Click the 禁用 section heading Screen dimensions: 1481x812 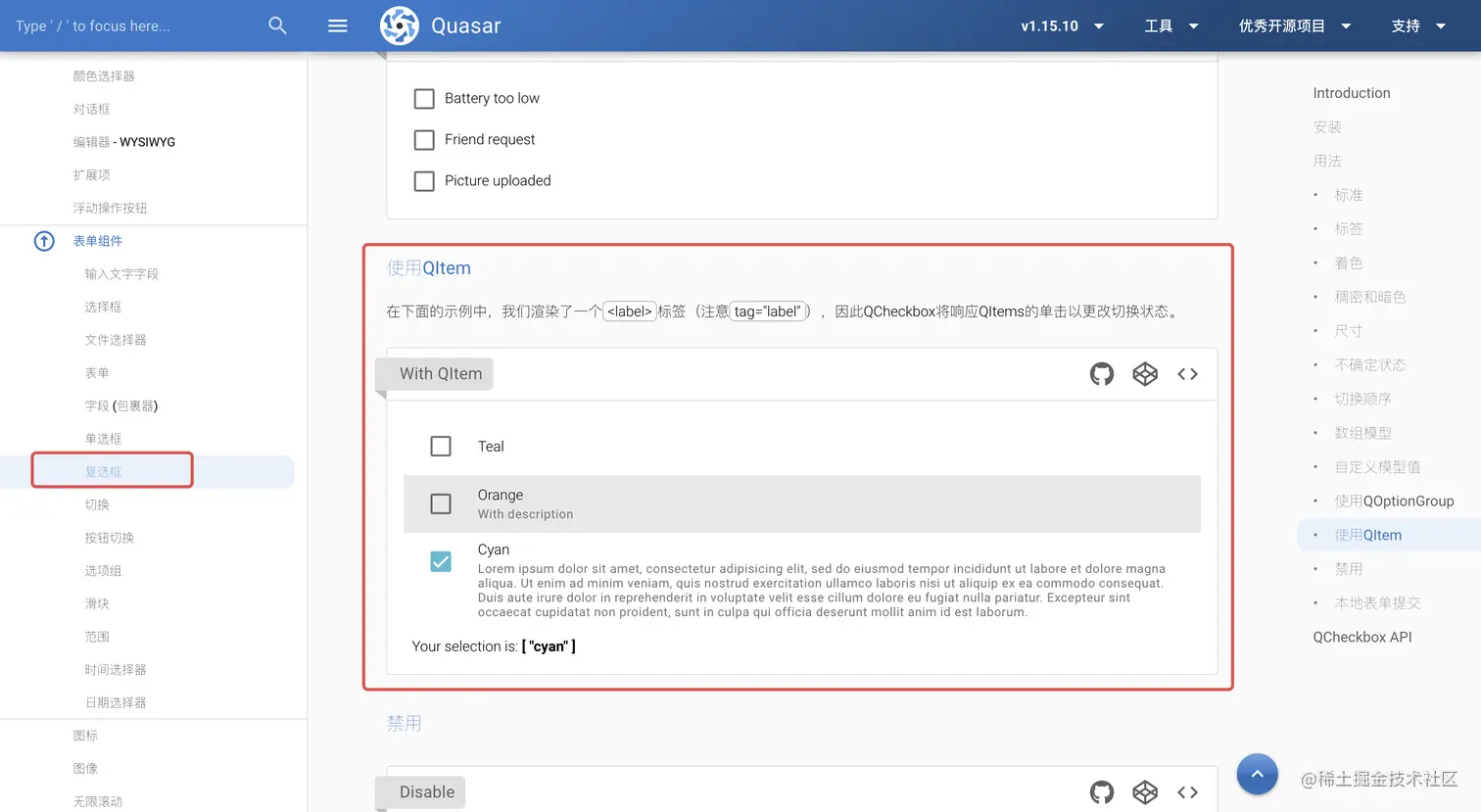tap(405, 724)
